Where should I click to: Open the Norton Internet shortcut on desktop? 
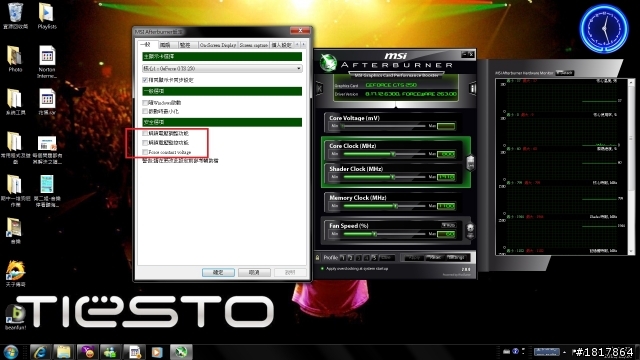coord(47,61)
